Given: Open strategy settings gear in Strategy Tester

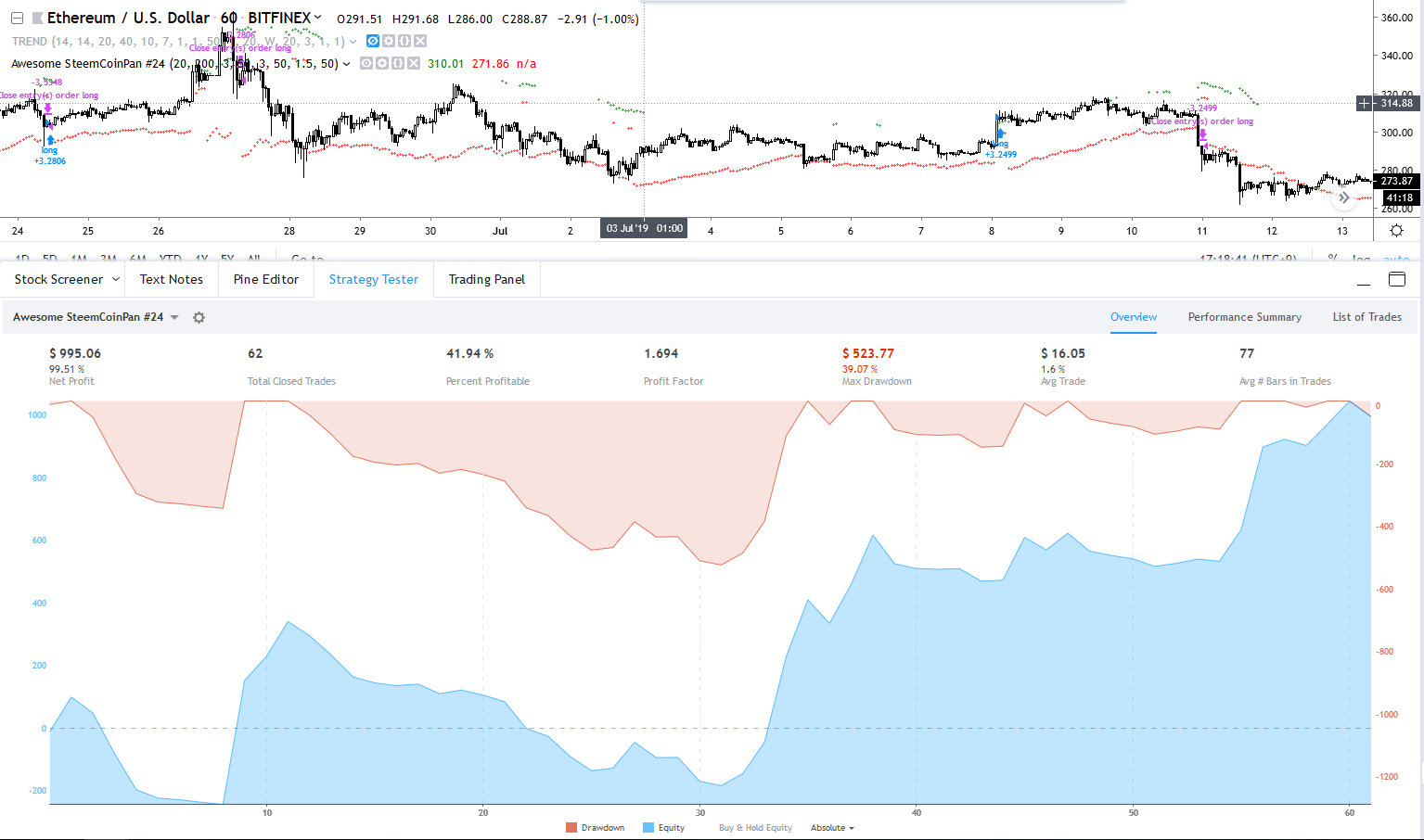Looking at the screenshot, I should point(199,317).
